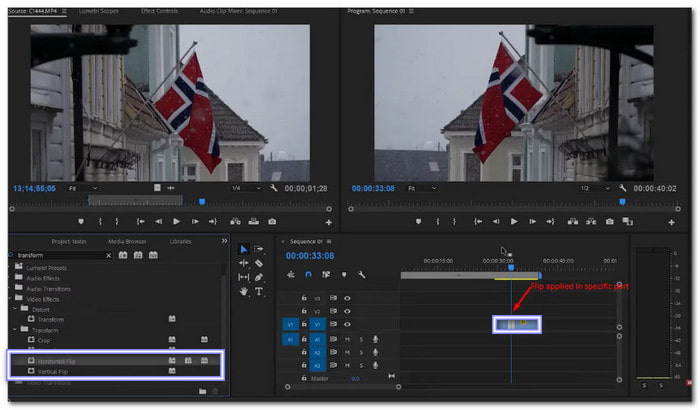Select the Hand tool
This screenshot has width=700, height=410.
pos(244,291)
